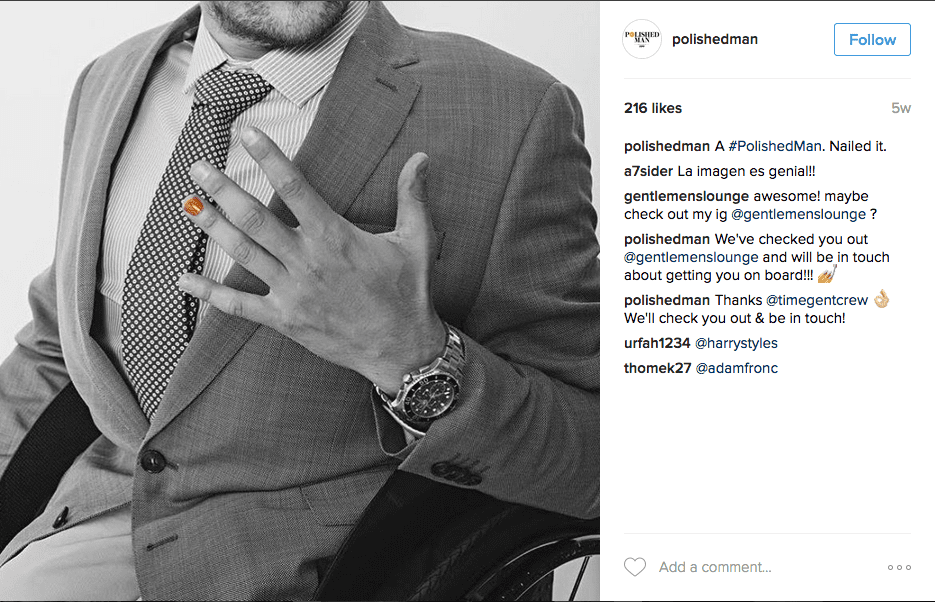Click the heart like icon
The width and height of the screenshot is (935, 602).
[634, 567]
